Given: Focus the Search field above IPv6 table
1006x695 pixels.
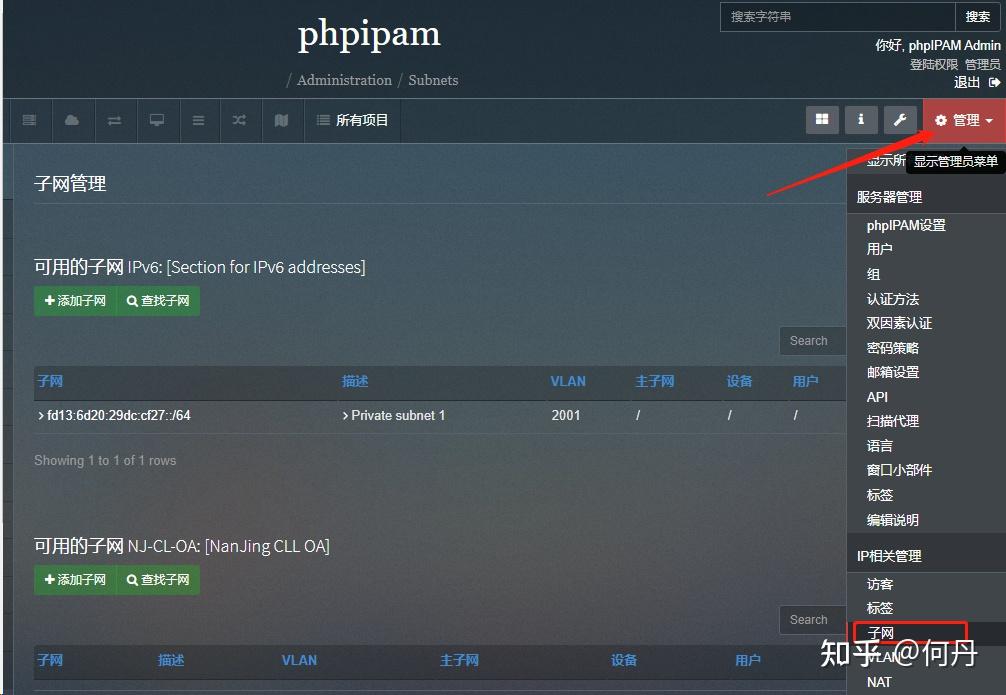Looking at the screenshot, I should 813,341.
